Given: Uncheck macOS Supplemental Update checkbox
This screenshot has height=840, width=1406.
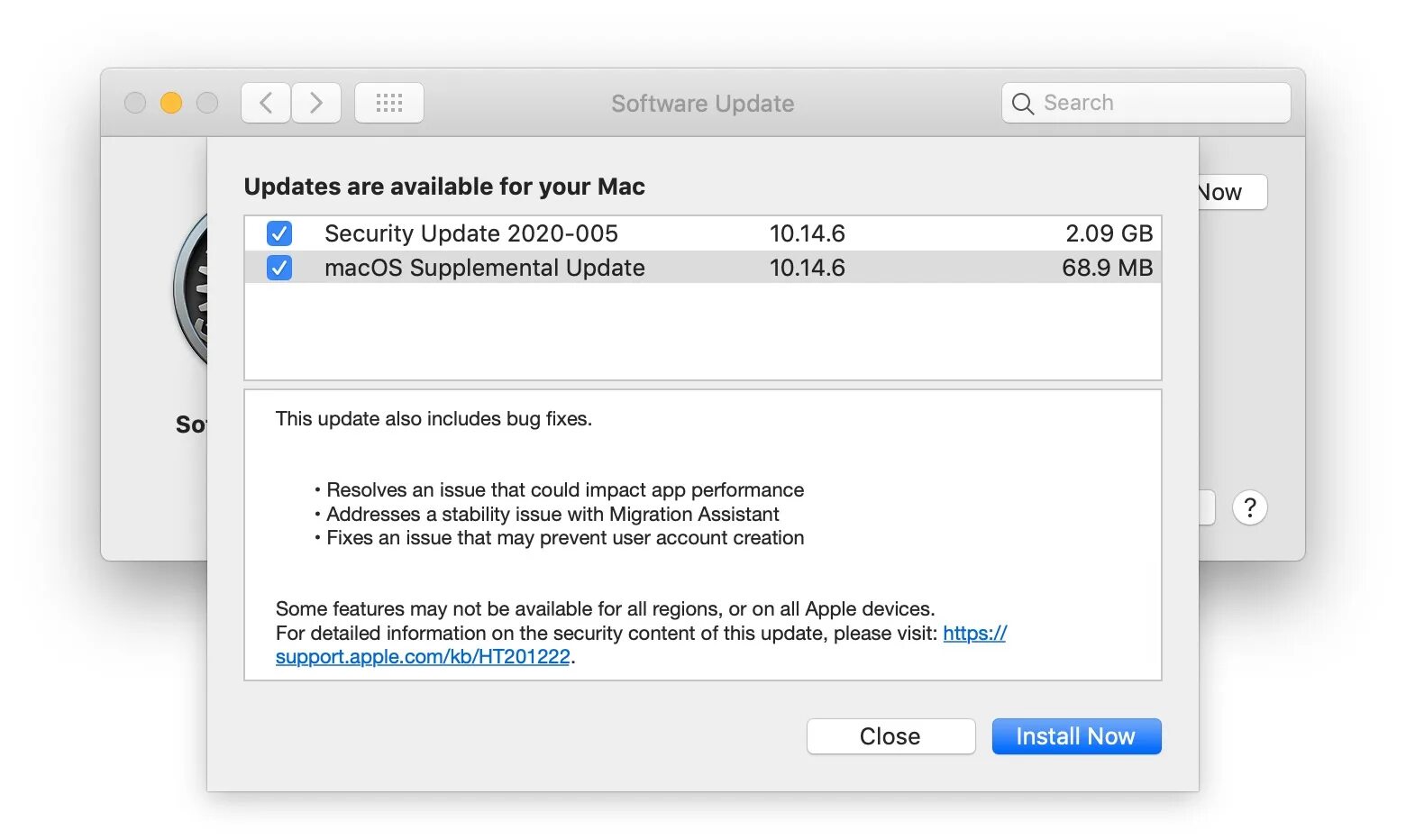Looking at the screenshot, I should pos(279,268).
